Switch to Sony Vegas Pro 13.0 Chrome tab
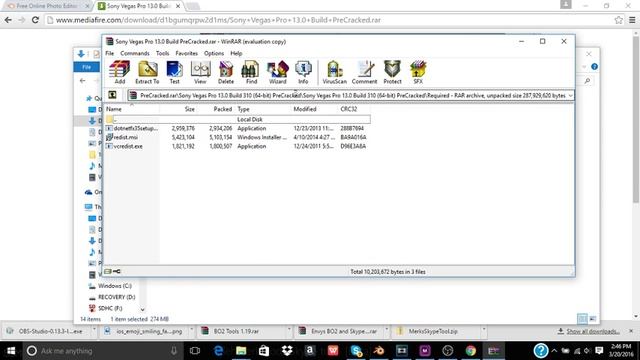Screen dimensions: 640x360 coord(138,6)
